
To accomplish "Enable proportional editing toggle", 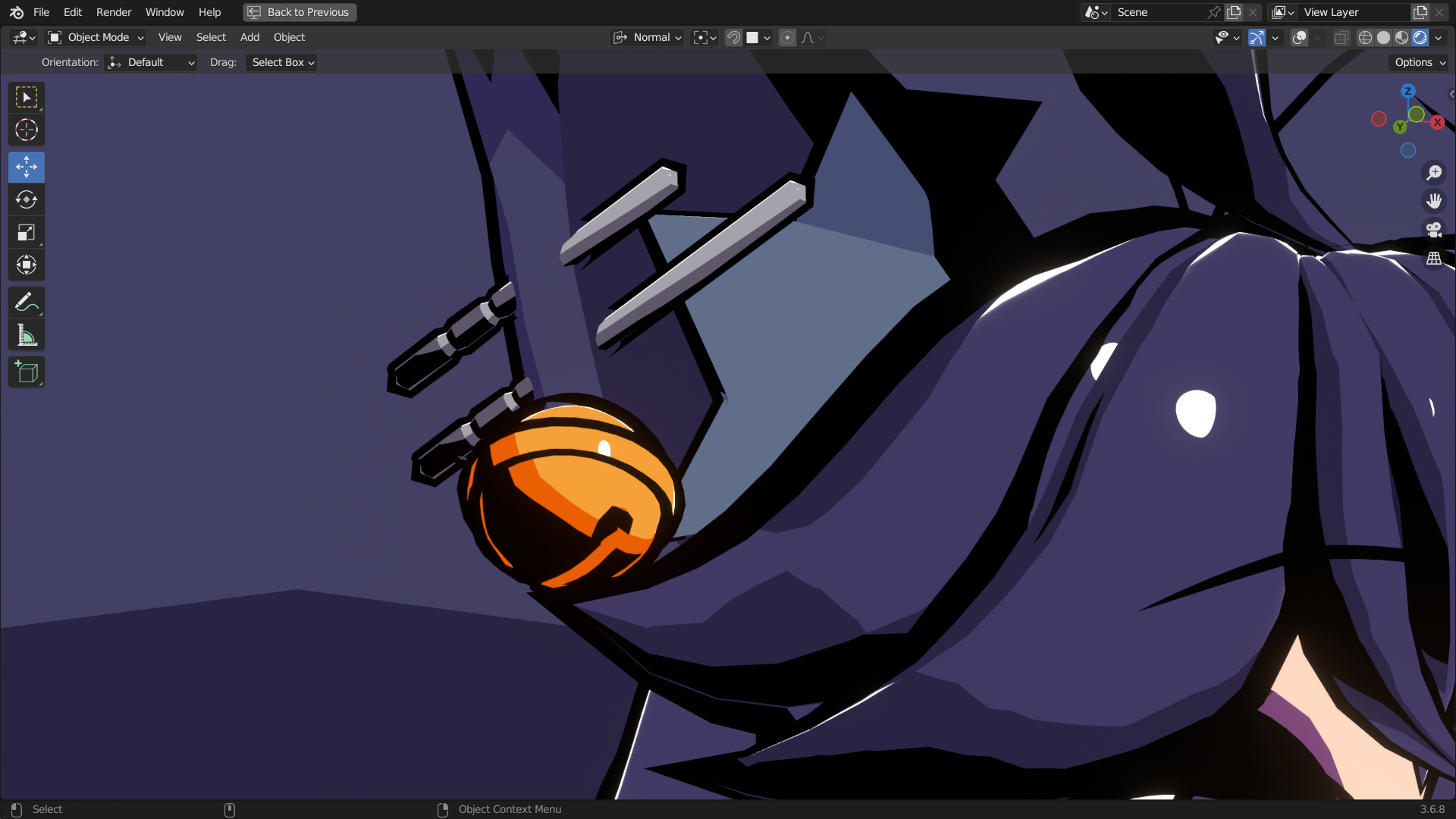I will click(787, 37).
